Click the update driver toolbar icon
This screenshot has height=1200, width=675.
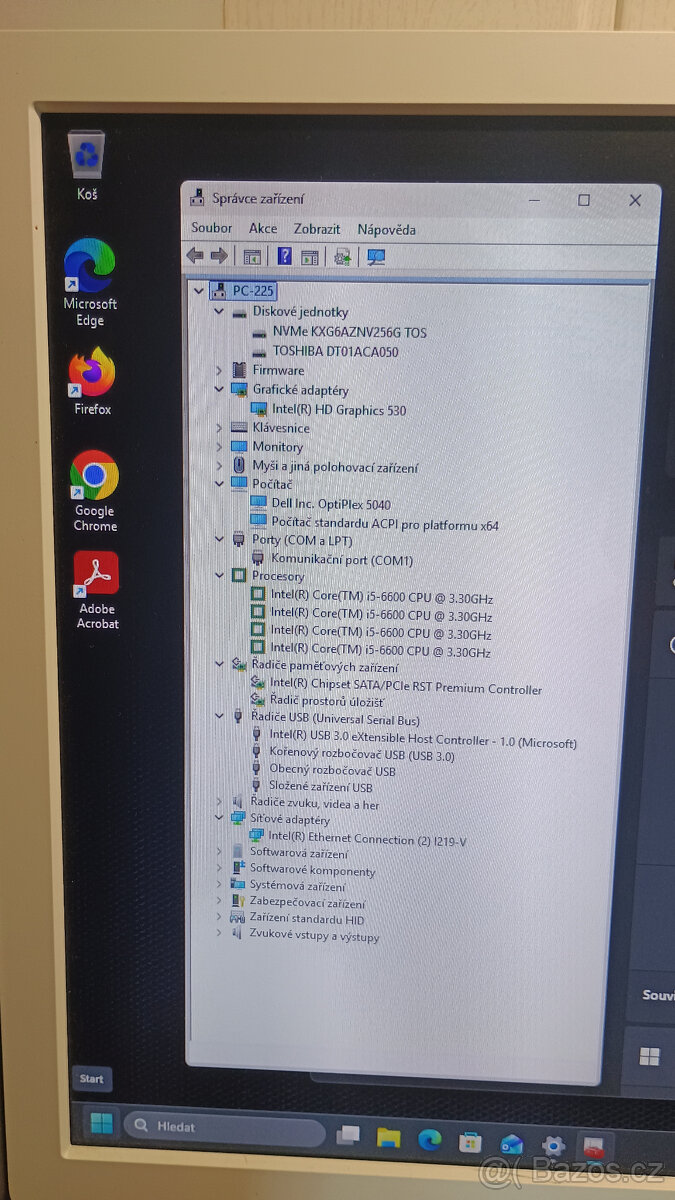tap(343, 257)
